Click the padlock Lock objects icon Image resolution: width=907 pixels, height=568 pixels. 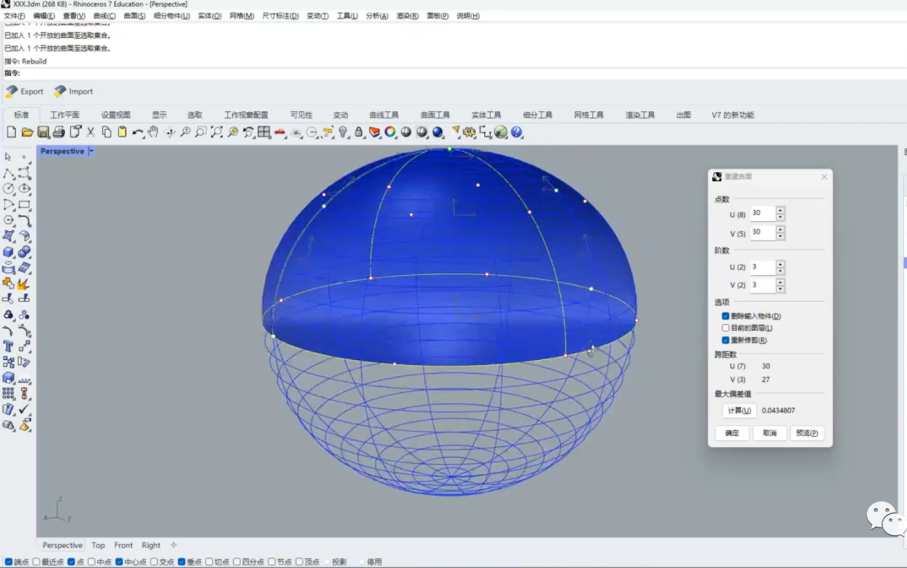359,132
